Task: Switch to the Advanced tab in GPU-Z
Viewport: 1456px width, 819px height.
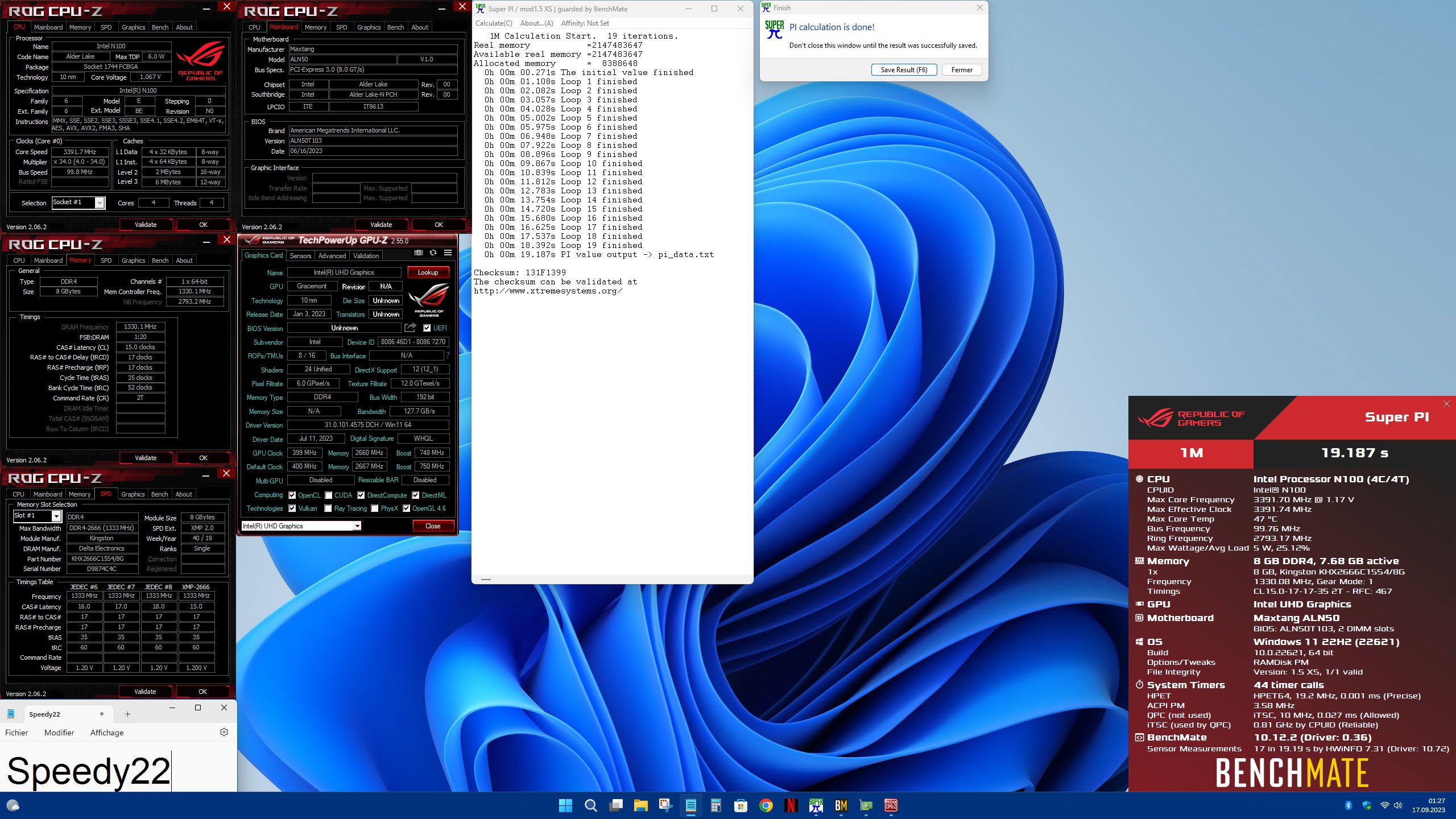Action: pos(332,256)
